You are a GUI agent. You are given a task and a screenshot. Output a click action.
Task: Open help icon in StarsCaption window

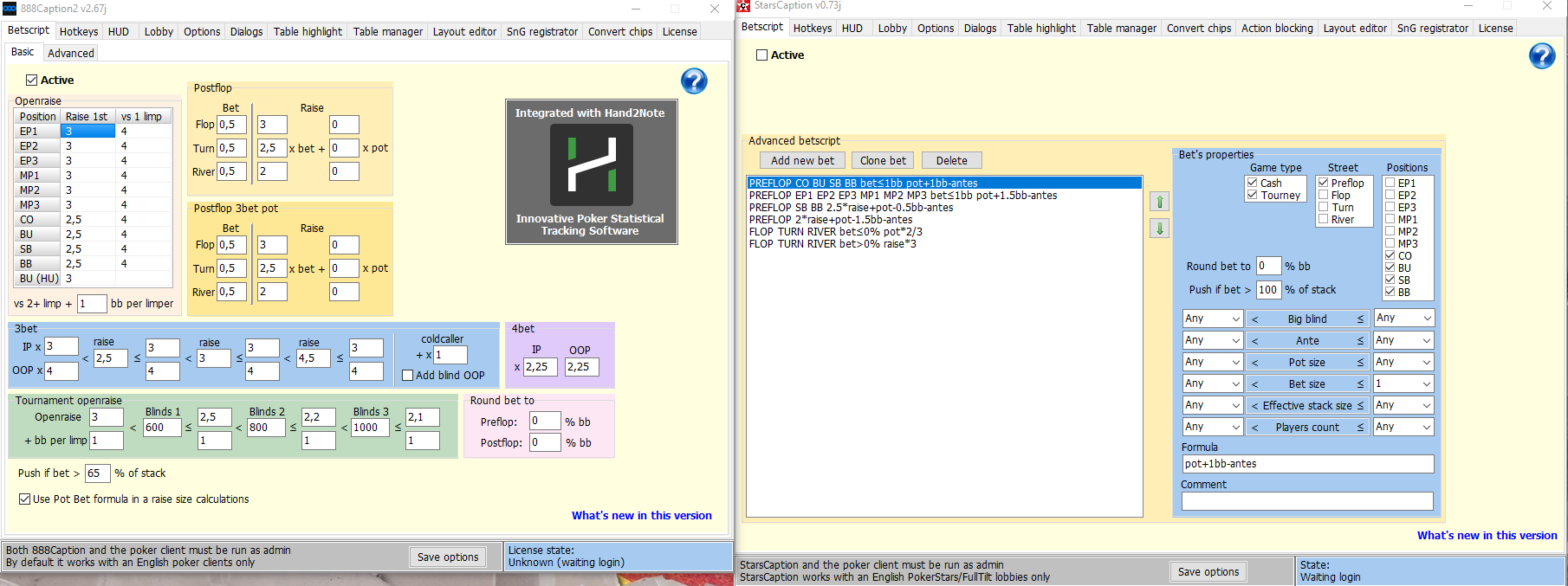click(x=1542, y=55)
